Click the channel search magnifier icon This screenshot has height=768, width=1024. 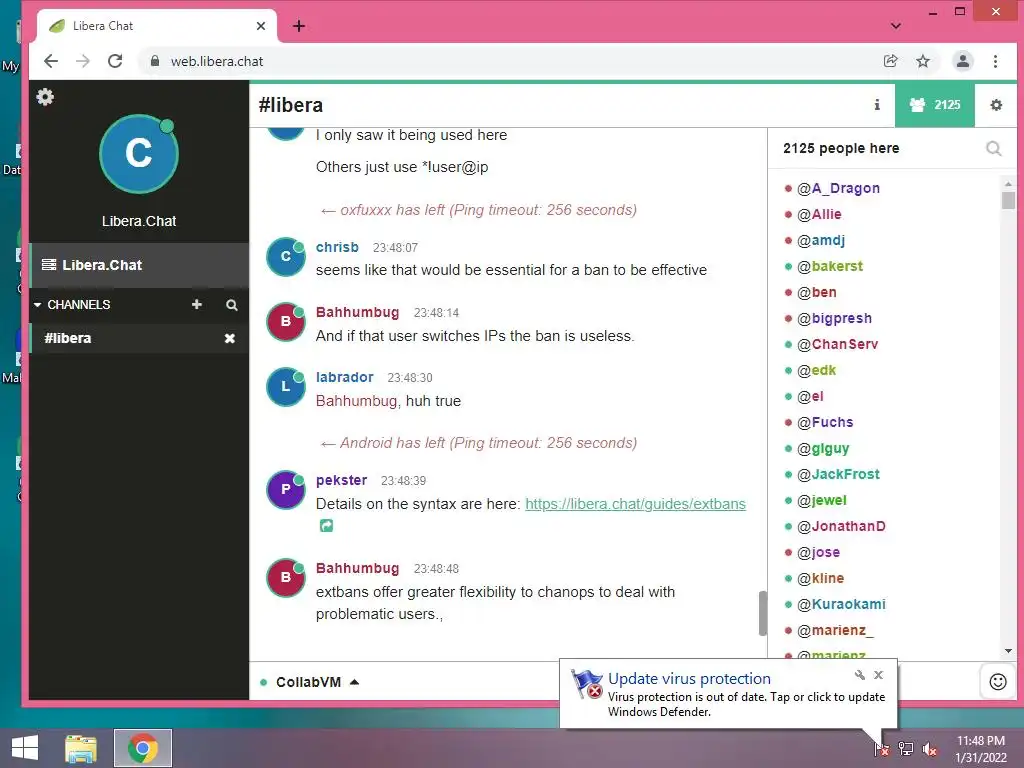(x=232, y=305)
